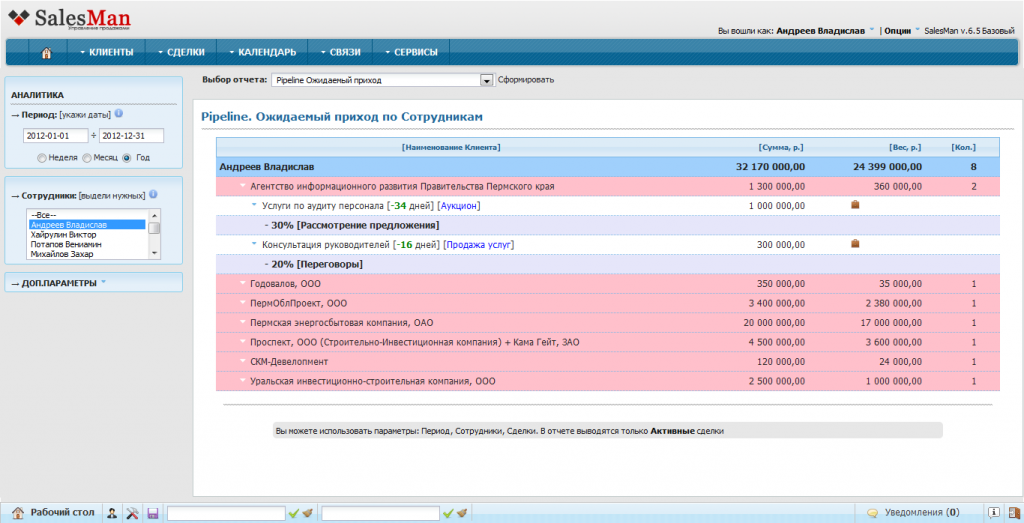The width and height of the screenshot is (1024, 523).
Task: Expand the ДОП.ПАРАМЕТРЫ section
Action: click(x=59, y=283)
